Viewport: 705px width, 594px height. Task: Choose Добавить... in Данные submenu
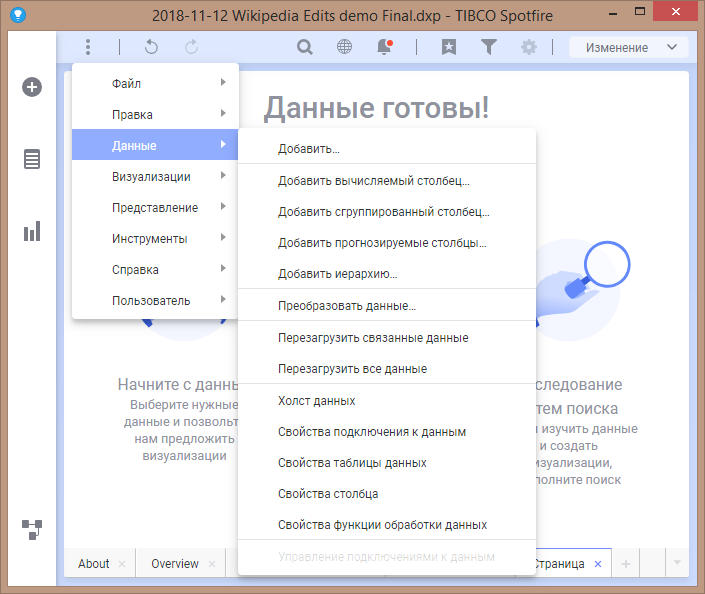pos(387,148)
